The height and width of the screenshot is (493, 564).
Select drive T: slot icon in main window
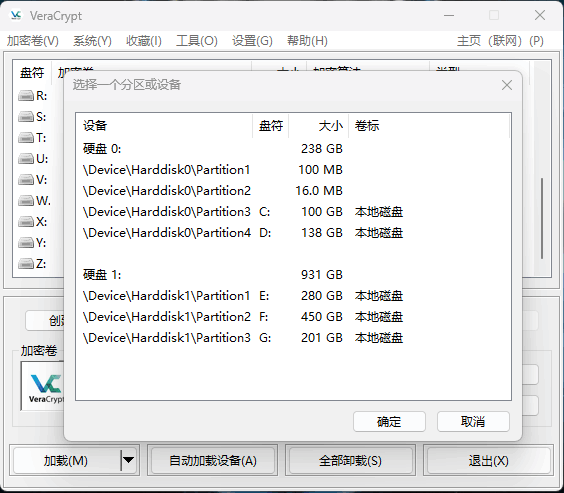click(26, 138)
